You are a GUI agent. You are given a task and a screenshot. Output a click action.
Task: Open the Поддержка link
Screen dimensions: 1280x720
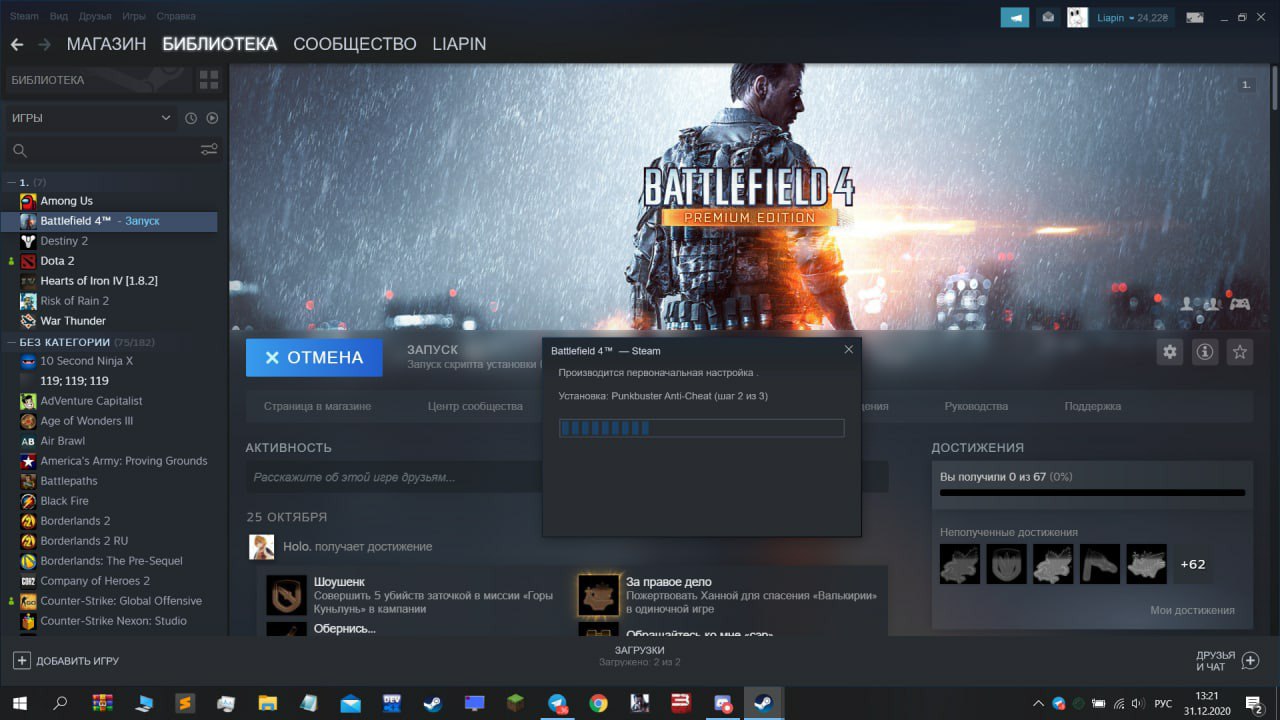click(1093, 406)
